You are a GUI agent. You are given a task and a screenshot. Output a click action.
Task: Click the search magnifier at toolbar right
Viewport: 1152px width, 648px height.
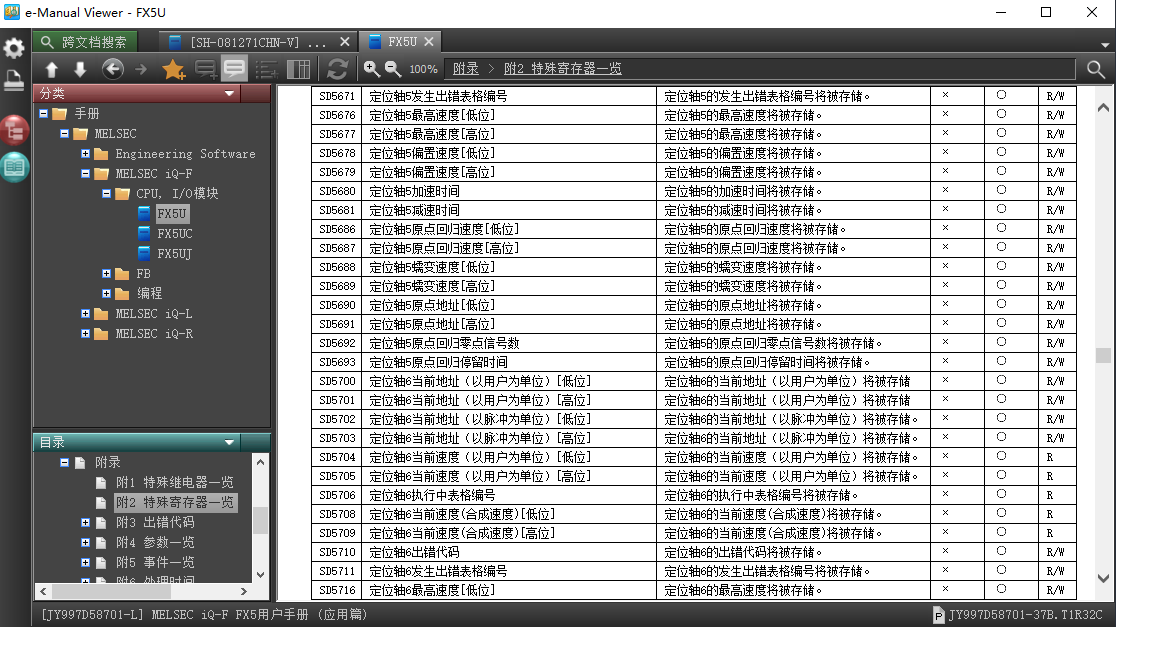pos(1096,69)
